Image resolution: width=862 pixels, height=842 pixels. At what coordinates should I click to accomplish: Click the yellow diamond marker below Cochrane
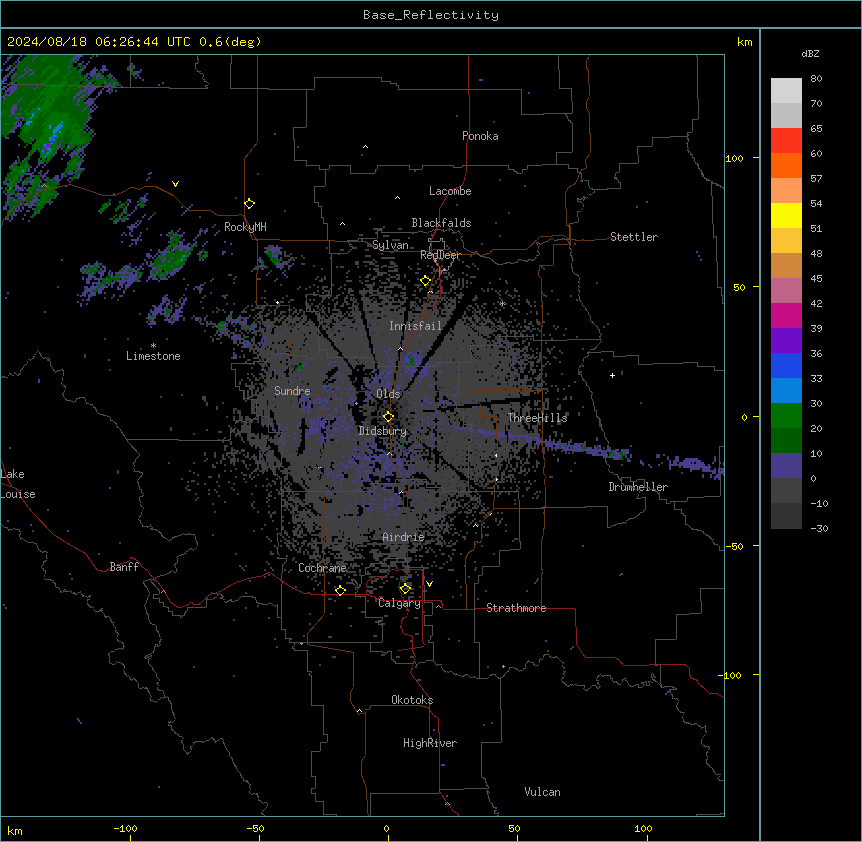click(x=340, y=590)
